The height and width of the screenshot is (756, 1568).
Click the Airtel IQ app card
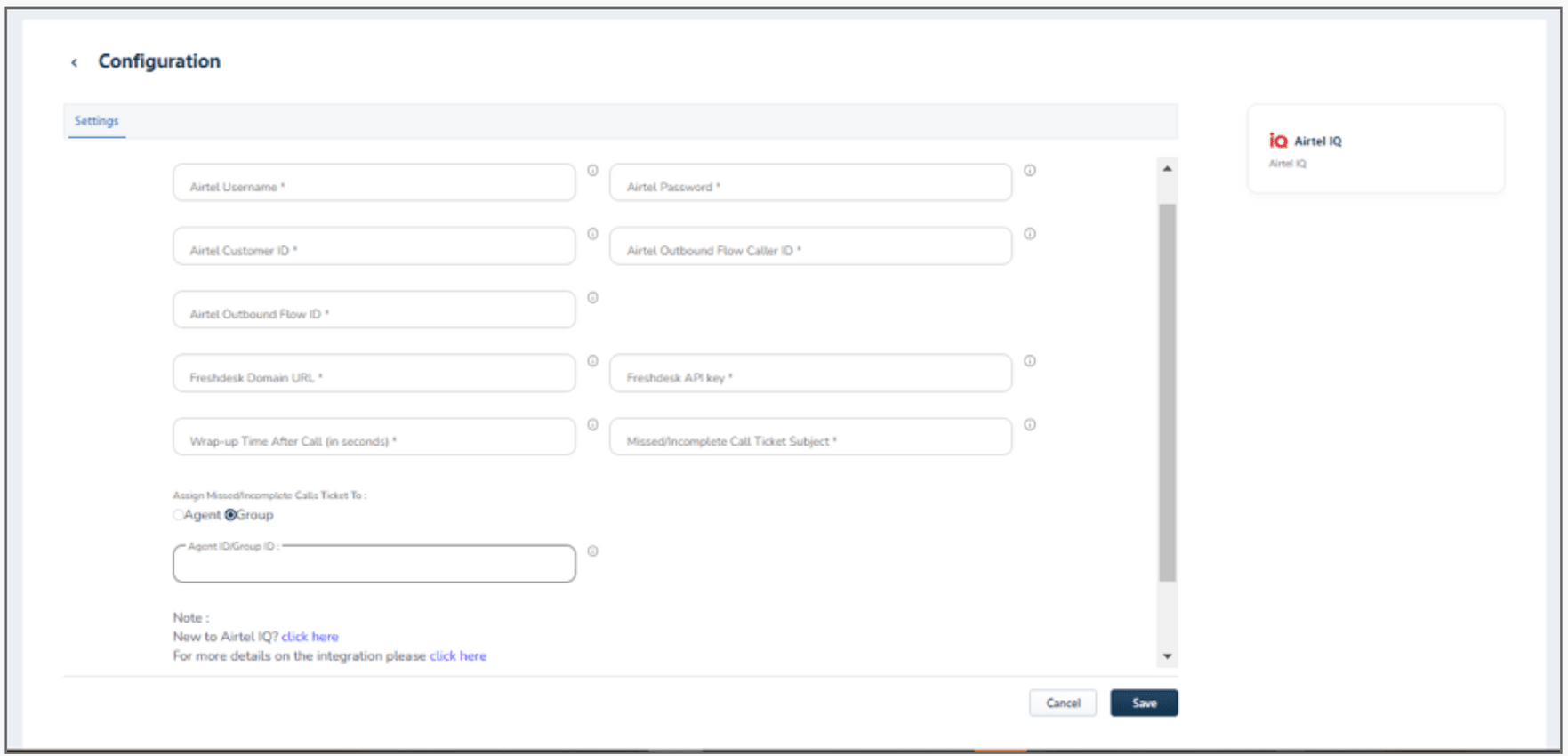1375,149
